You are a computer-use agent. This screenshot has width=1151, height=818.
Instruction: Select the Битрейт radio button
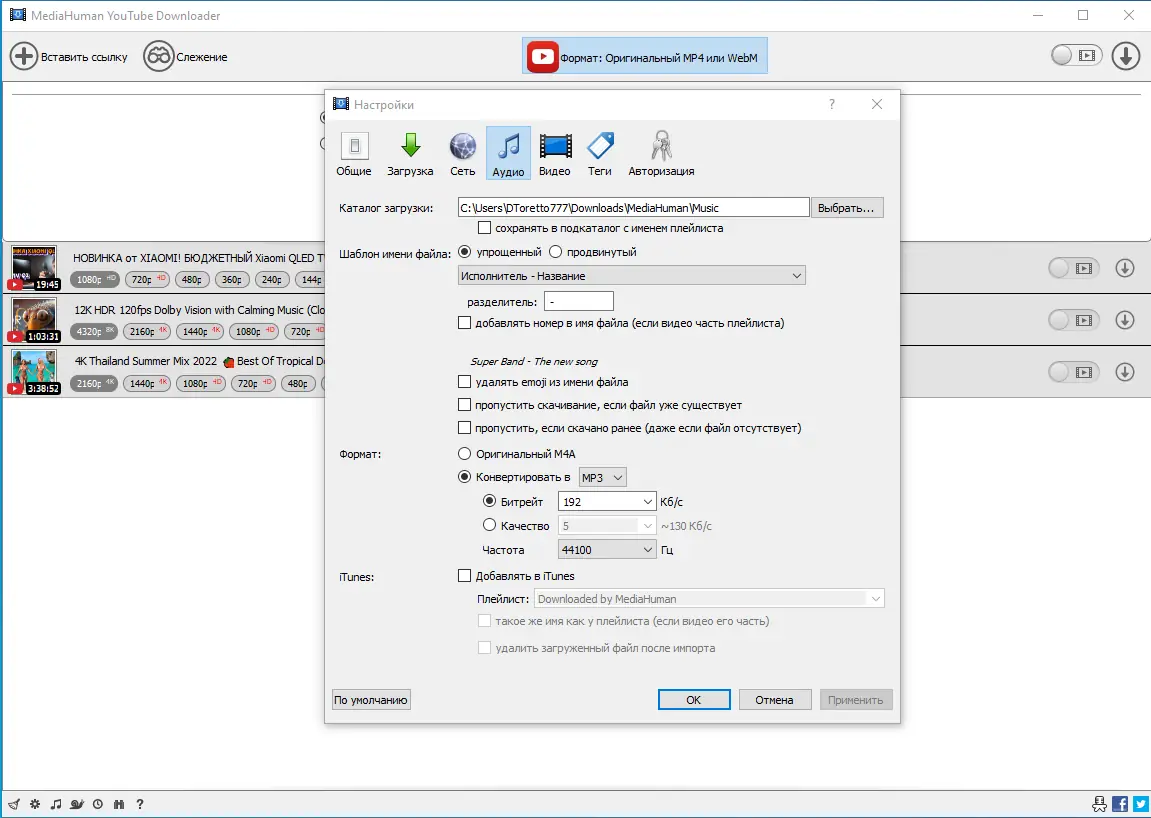click(x=489, y=501)
